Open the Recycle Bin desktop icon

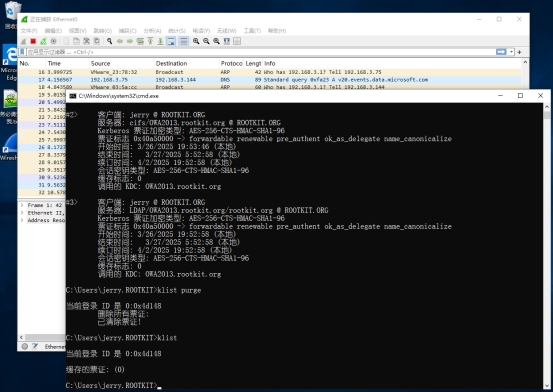tap(13, 14)
